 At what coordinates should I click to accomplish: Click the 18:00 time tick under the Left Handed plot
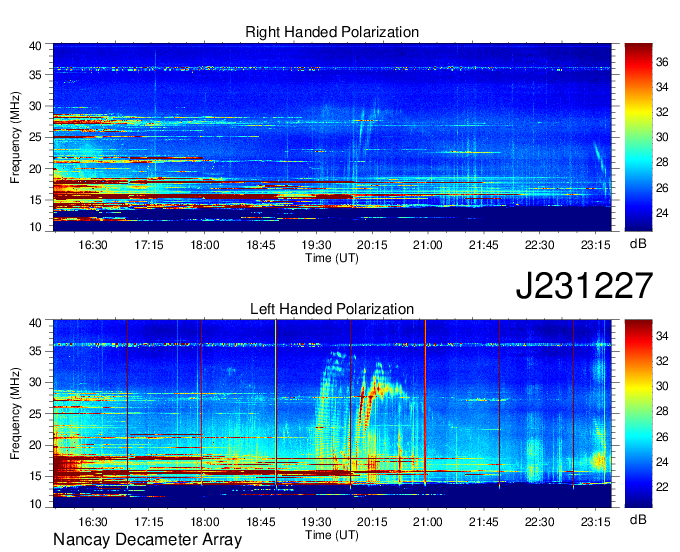(205, 522)
